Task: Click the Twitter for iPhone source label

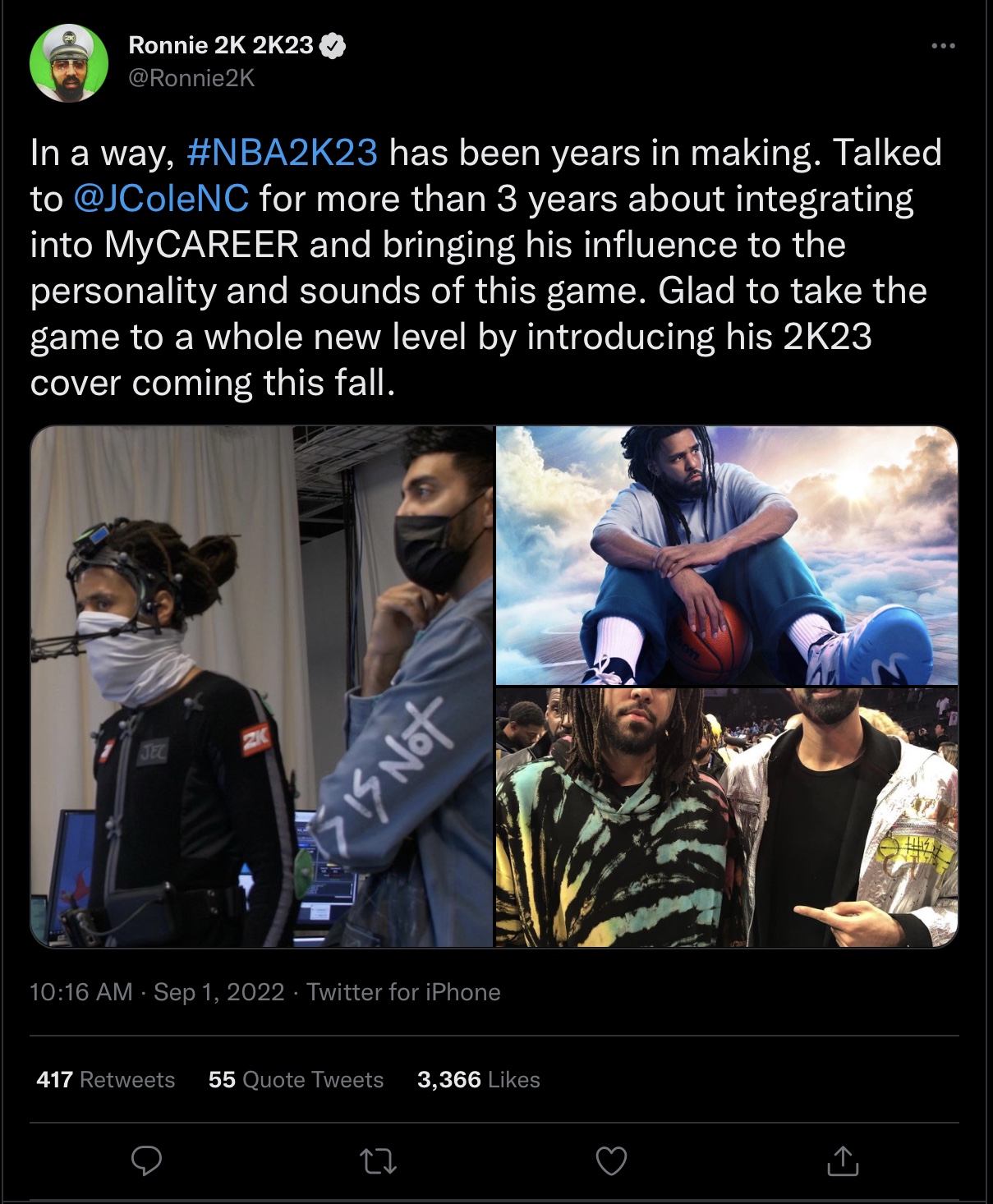Action: 403,992
